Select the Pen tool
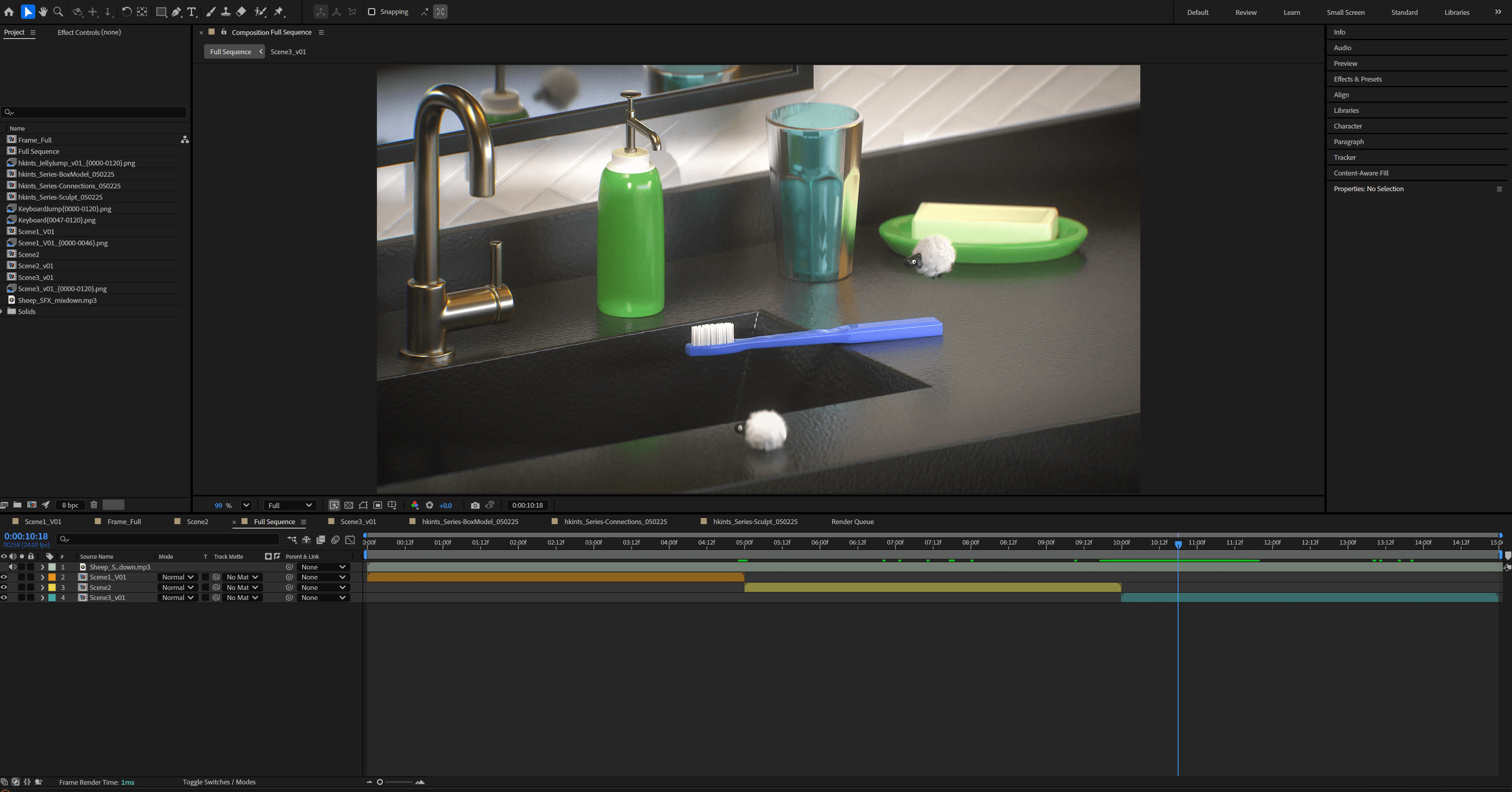The width and height of the screenshot is (1512, 792). pos(176,12)
